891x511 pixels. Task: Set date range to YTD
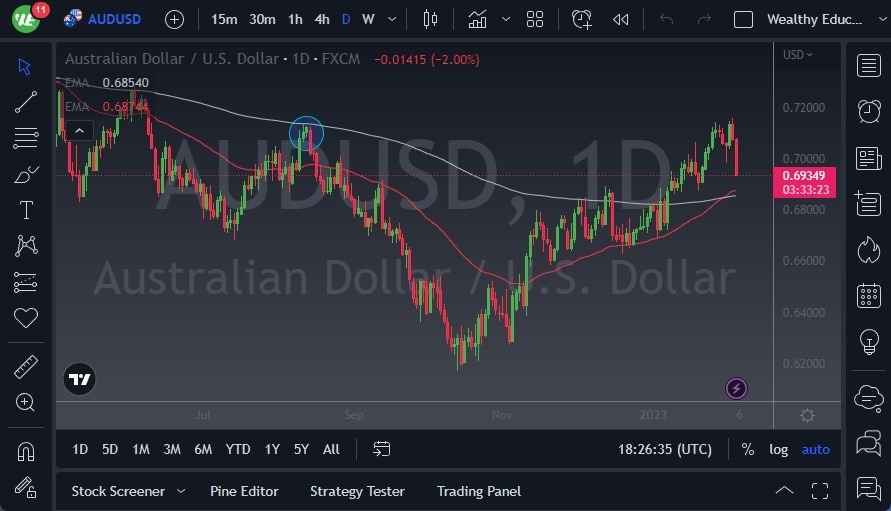(238, 450)
